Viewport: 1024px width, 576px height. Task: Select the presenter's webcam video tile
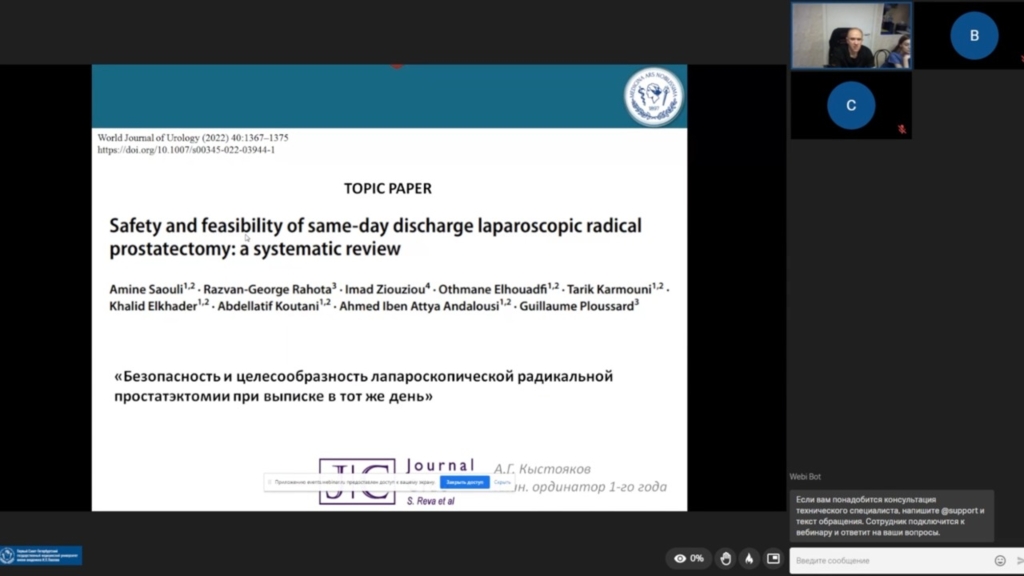point(851,35)
